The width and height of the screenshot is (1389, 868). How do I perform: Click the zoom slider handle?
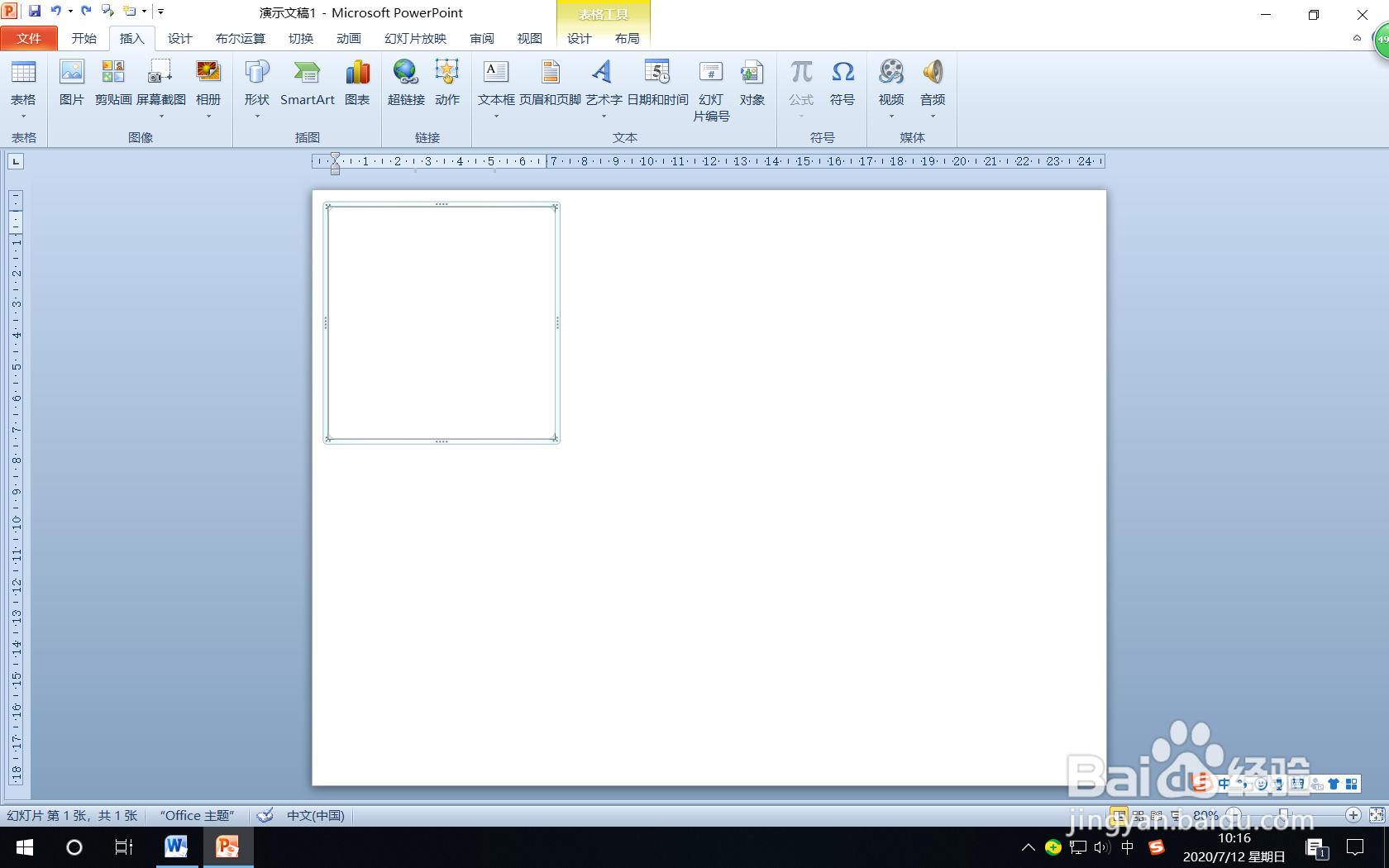[1283, 815]
